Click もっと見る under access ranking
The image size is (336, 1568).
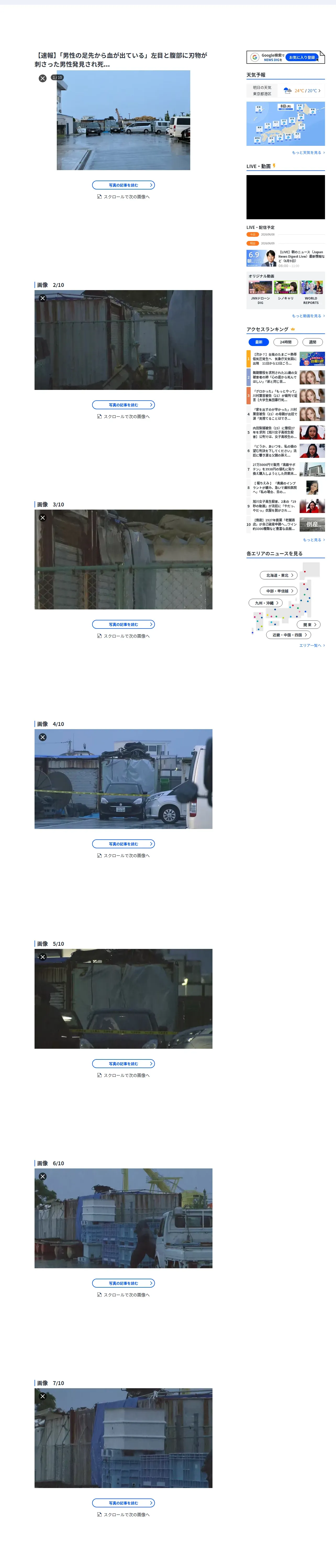point(314,540)
